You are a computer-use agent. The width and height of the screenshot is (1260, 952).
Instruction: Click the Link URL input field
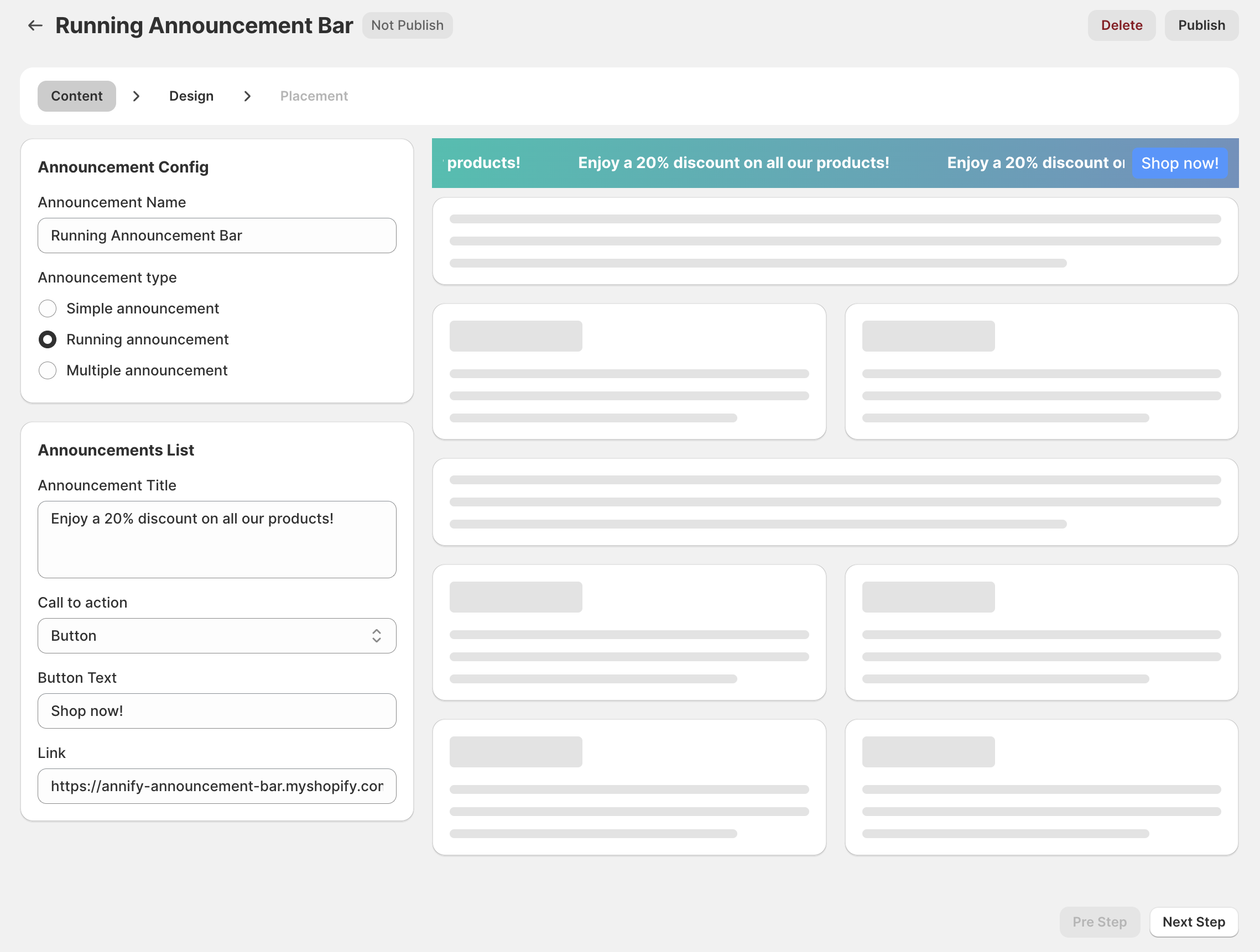point(216,786)
